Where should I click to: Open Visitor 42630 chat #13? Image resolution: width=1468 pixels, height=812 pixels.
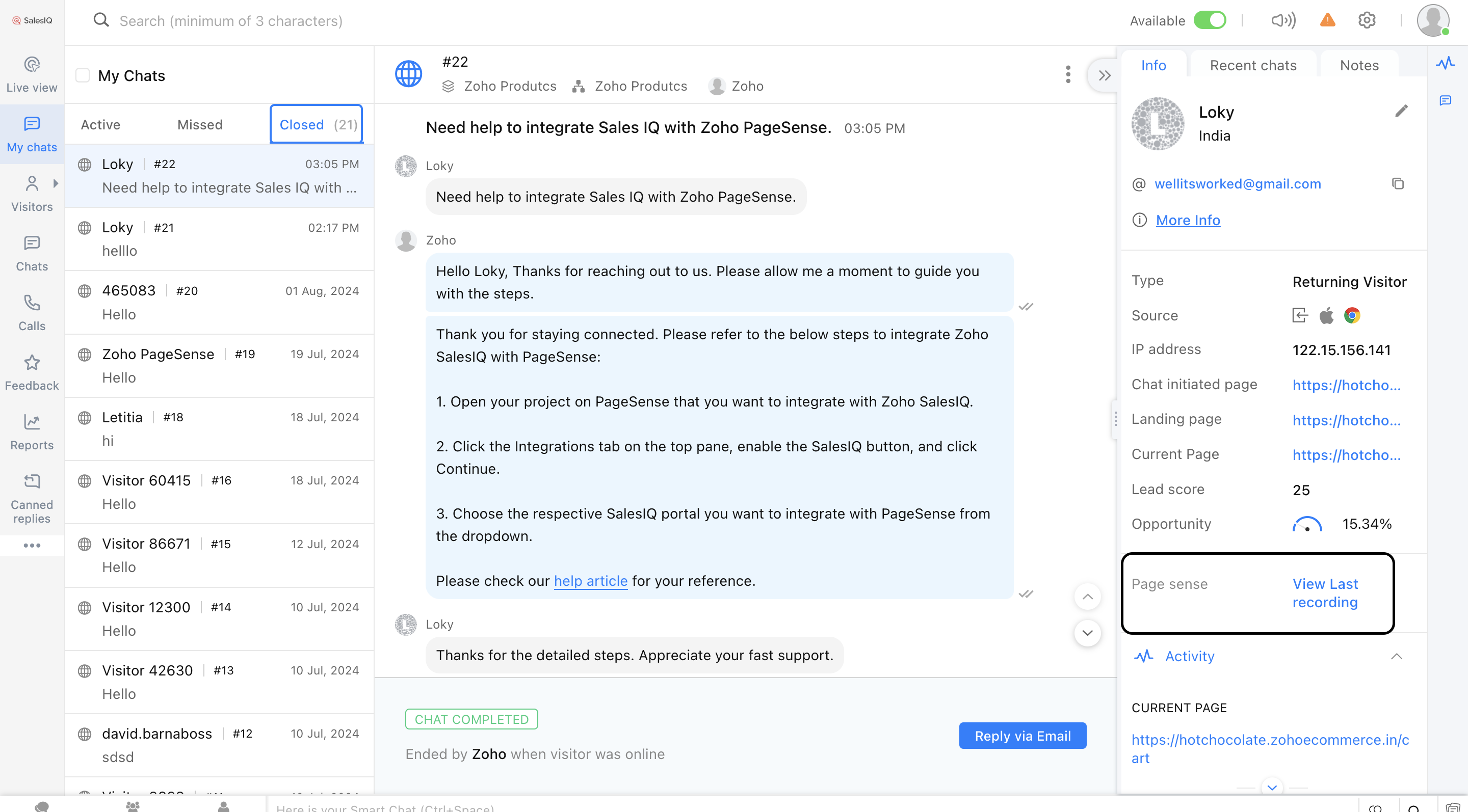coord(219,682)
